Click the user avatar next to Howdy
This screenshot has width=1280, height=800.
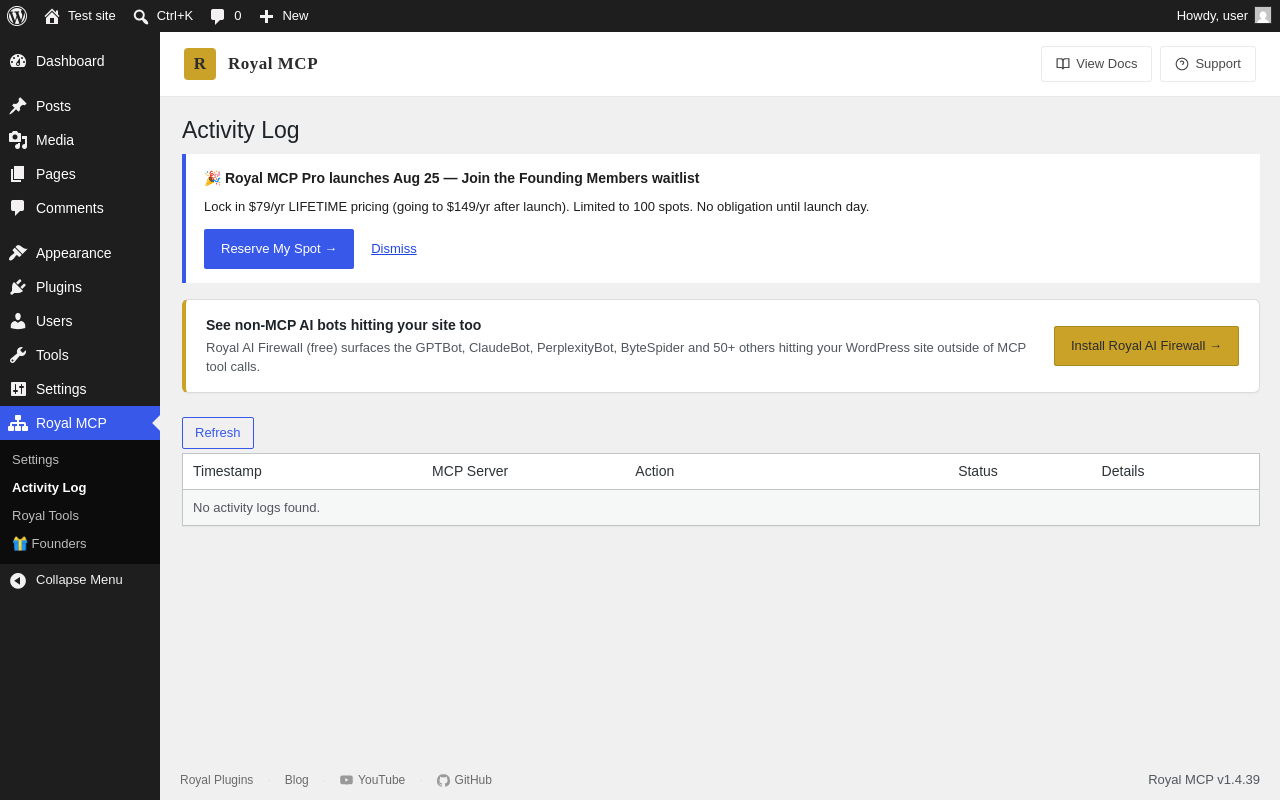(1263, 15)
